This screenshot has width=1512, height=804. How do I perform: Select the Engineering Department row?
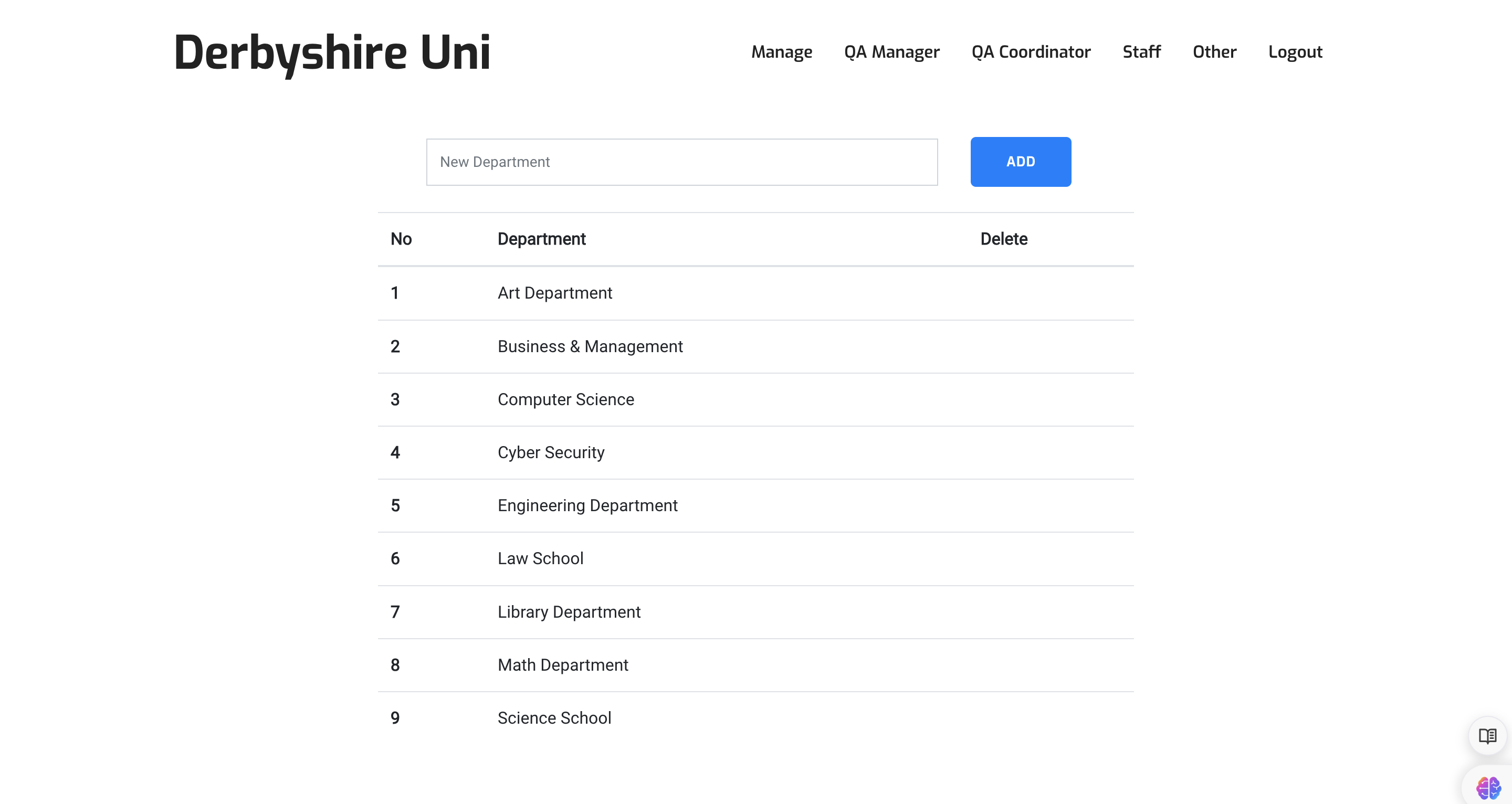point(587,505)
